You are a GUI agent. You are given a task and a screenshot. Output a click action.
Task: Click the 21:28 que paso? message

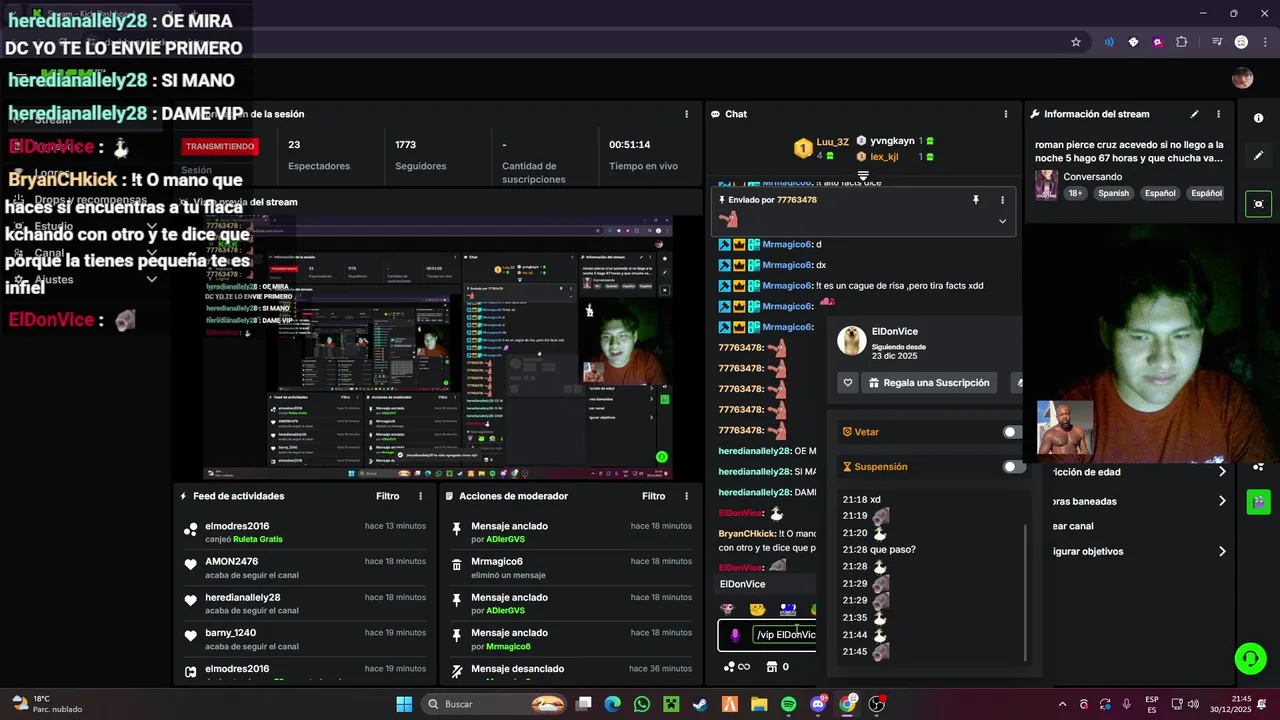click(x=879, y=549)
